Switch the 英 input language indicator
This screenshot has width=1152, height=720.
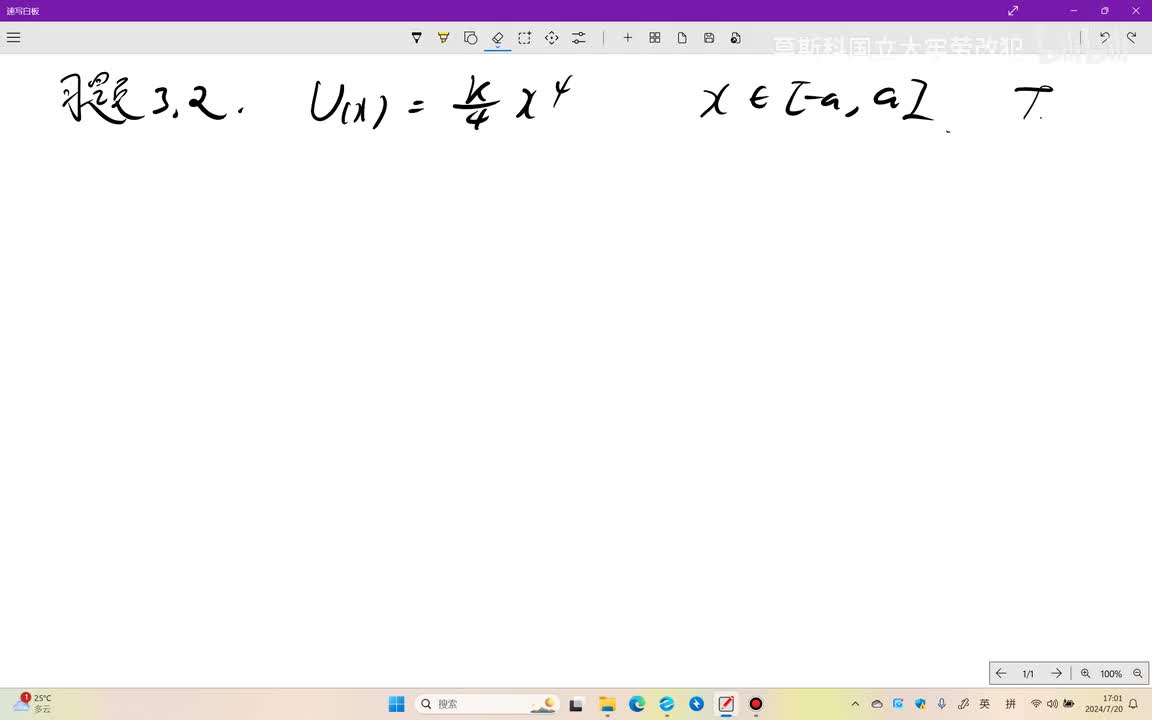click(x=984, y=704)
